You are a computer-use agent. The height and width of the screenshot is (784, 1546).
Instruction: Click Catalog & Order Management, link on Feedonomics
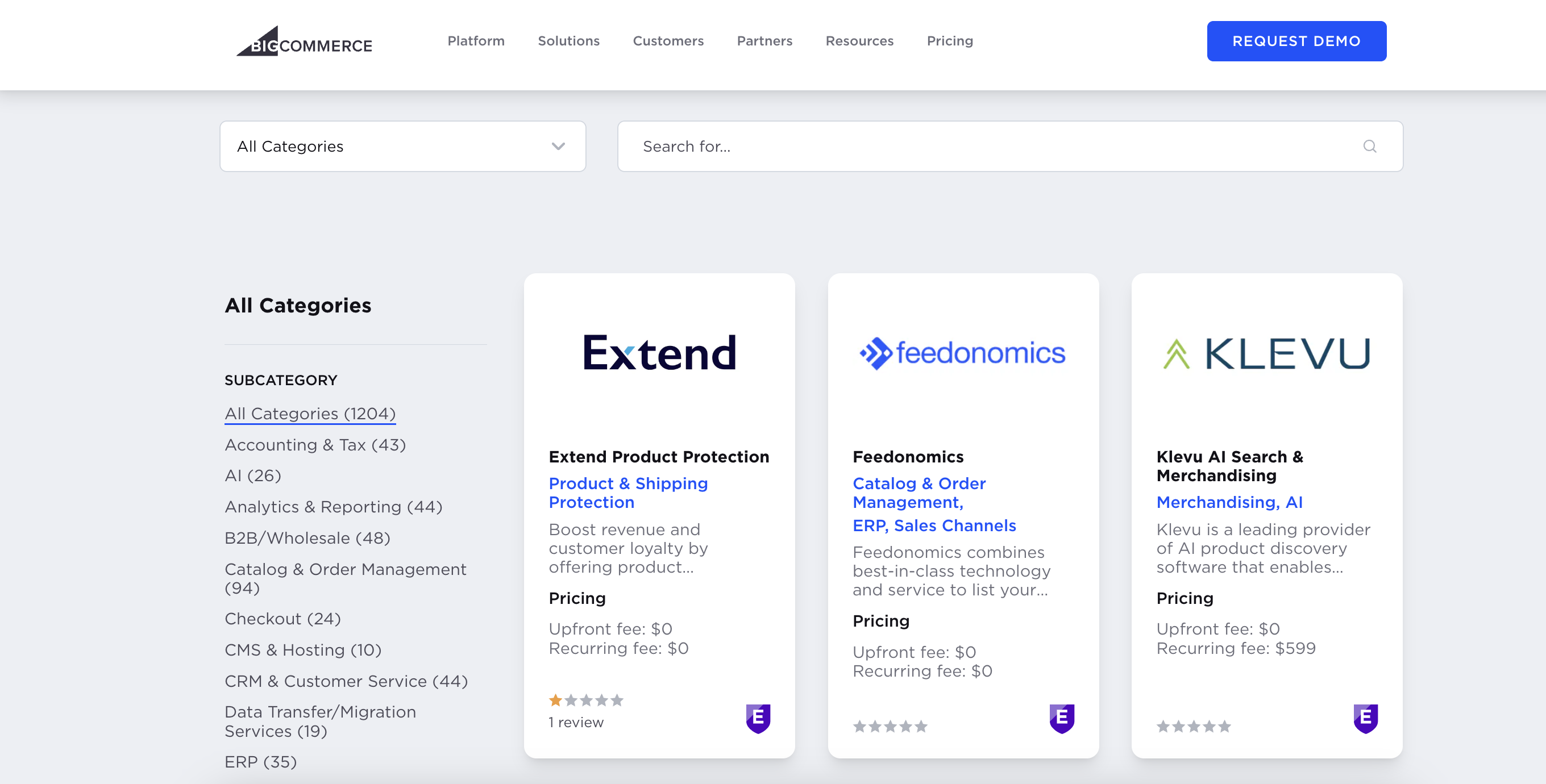[x=919, y=493]
